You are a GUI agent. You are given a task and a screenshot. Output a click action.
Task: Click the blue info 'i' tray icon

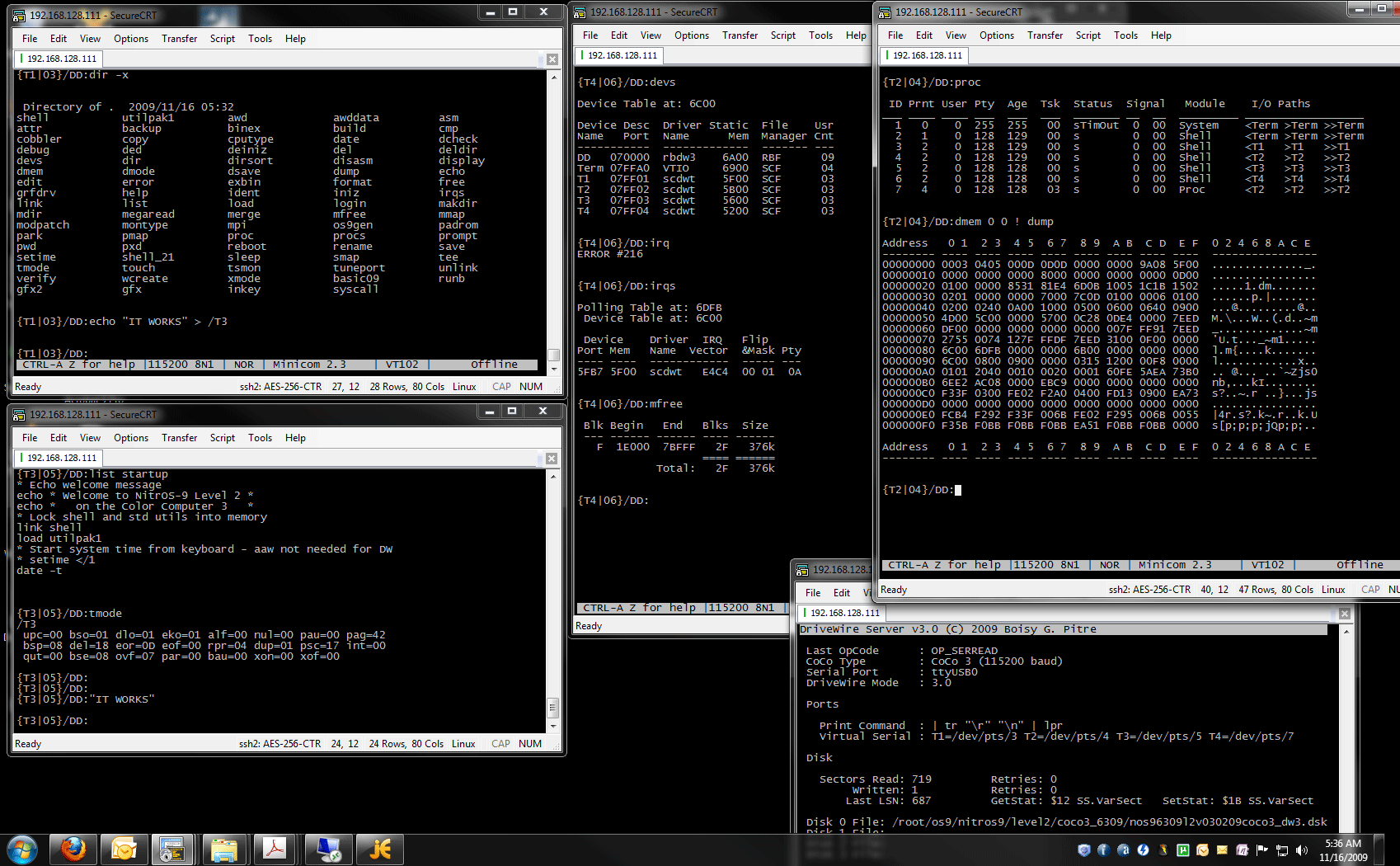[1104, 850]
